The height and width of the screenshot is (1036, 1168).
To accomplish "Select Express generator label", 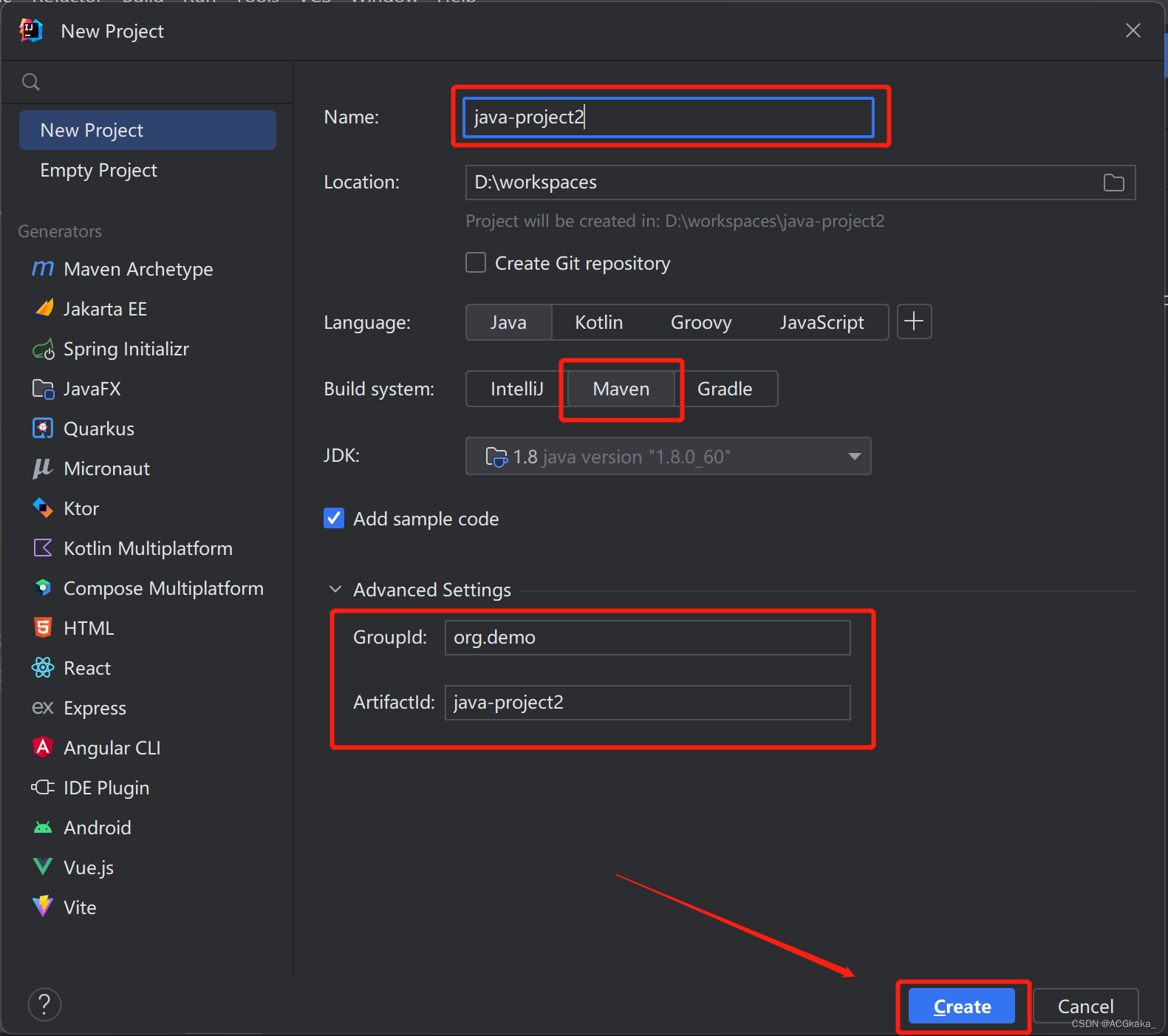I will 95,708.
